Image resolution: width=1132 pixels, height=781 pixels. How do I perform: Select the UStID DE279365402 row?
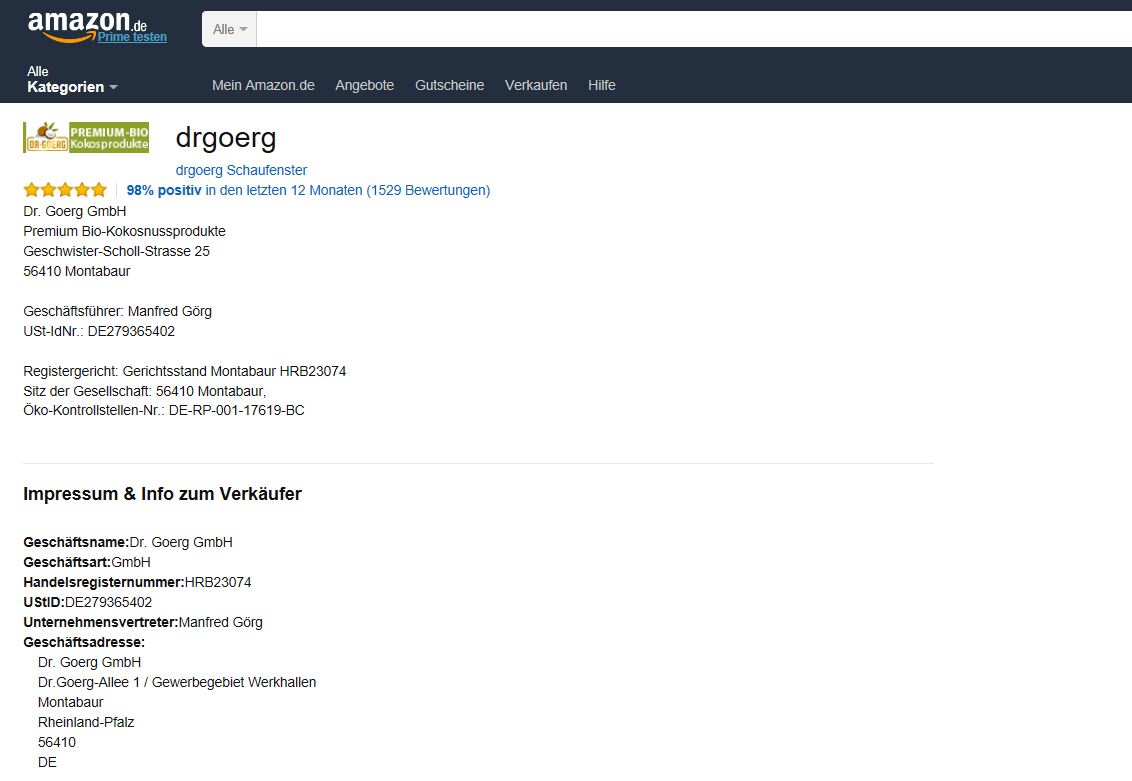87,602
